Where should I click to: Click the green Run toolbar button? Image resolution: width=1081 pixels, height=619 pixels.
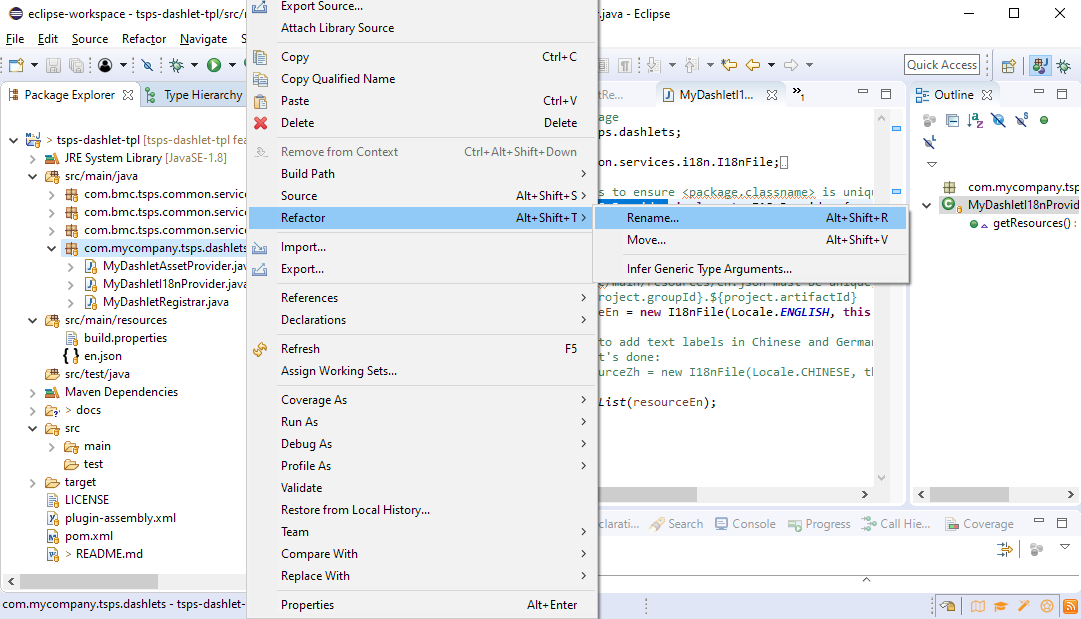point(214,65)
